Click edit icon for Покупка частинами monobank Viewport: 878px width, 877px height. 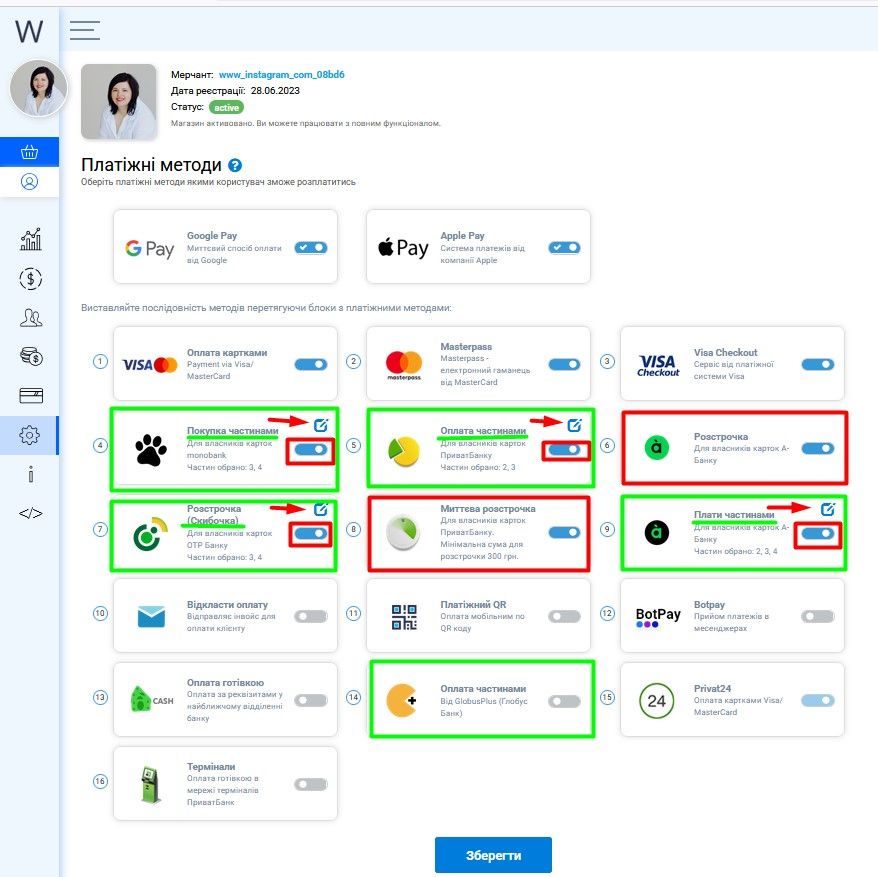[320, 425]
